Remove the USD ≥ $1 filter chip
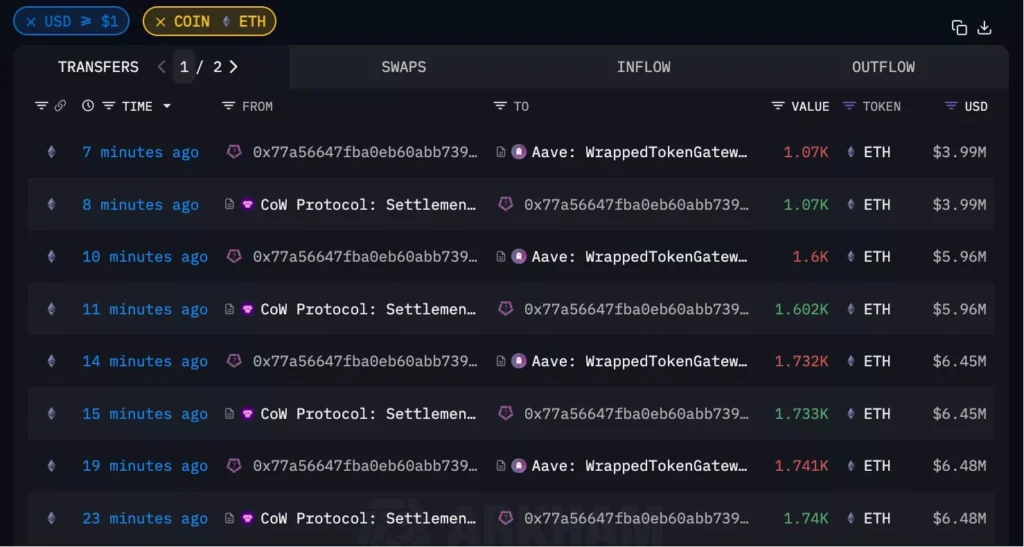Screen dimensions: 1024x547 (31, 22)
